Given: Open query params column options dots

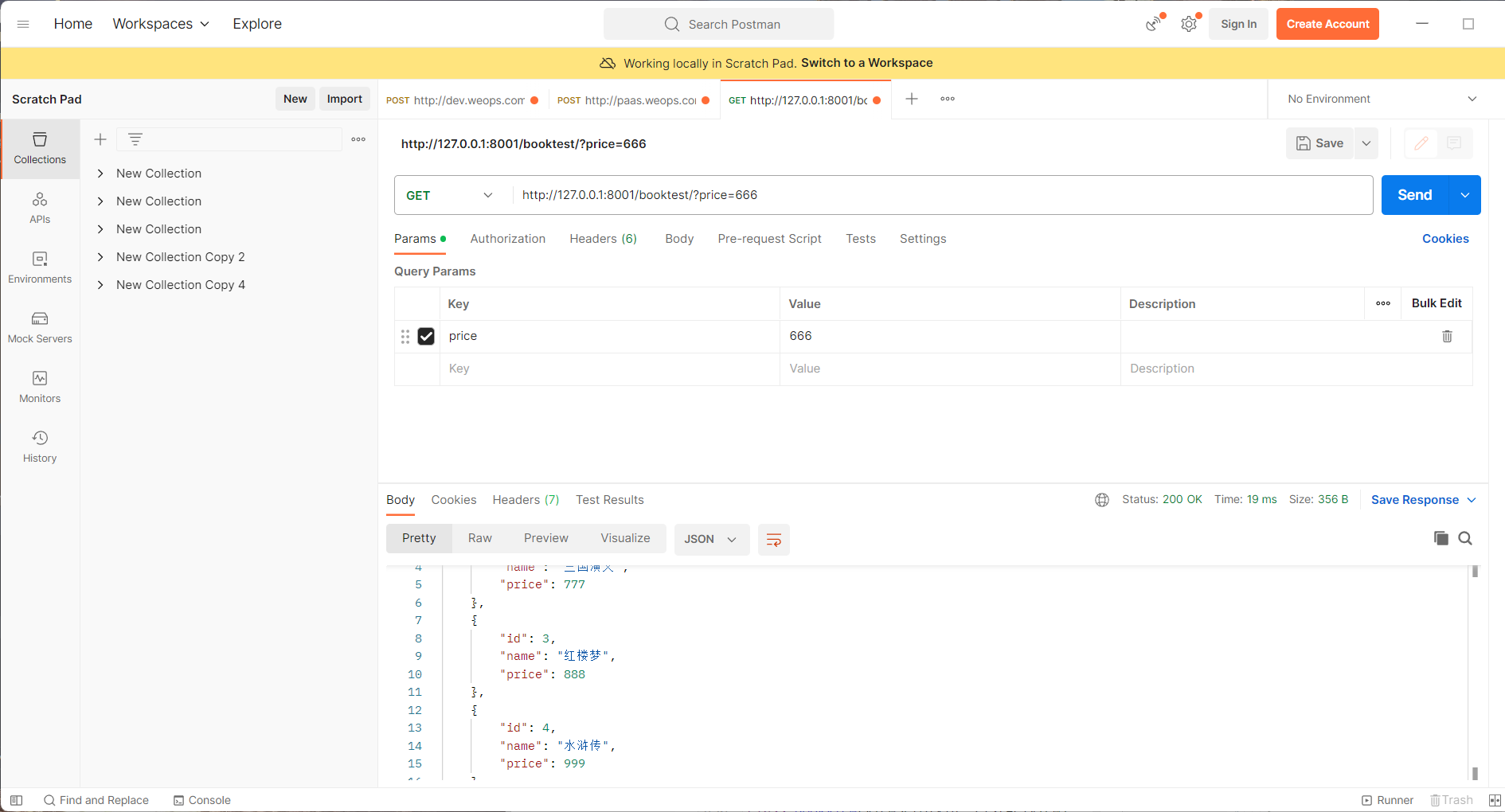Looking at the screenshot, I should [x=1383, y=303].
